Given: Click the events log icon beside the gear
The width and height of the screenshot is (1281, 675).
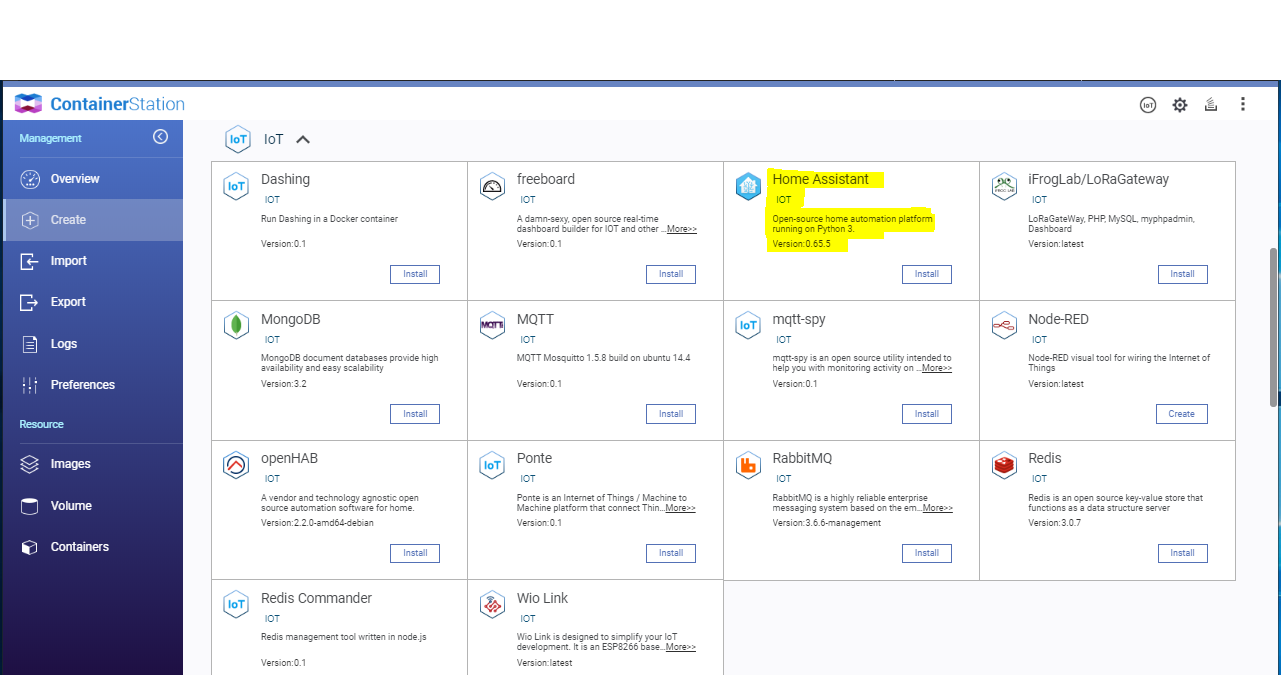Looking at the screenshot, I should pos(1211,104).
